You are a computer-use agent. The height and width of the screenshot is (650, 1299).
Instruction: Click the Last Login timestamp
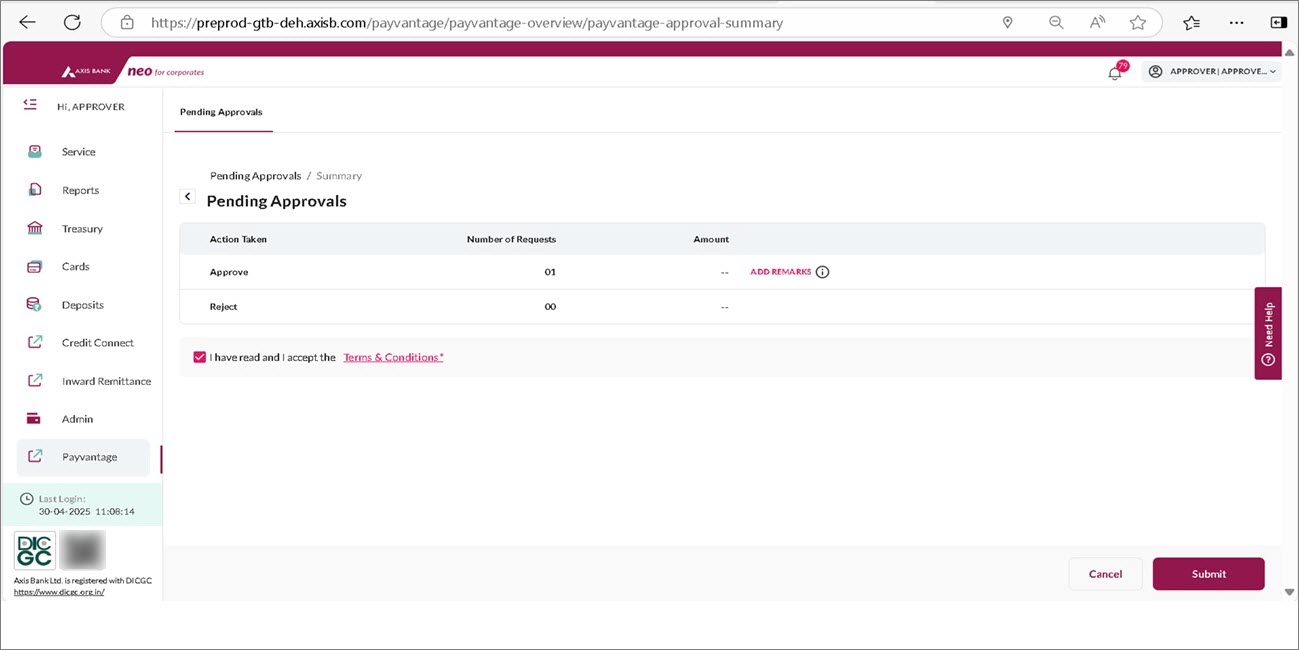click(x=86, y=511)
